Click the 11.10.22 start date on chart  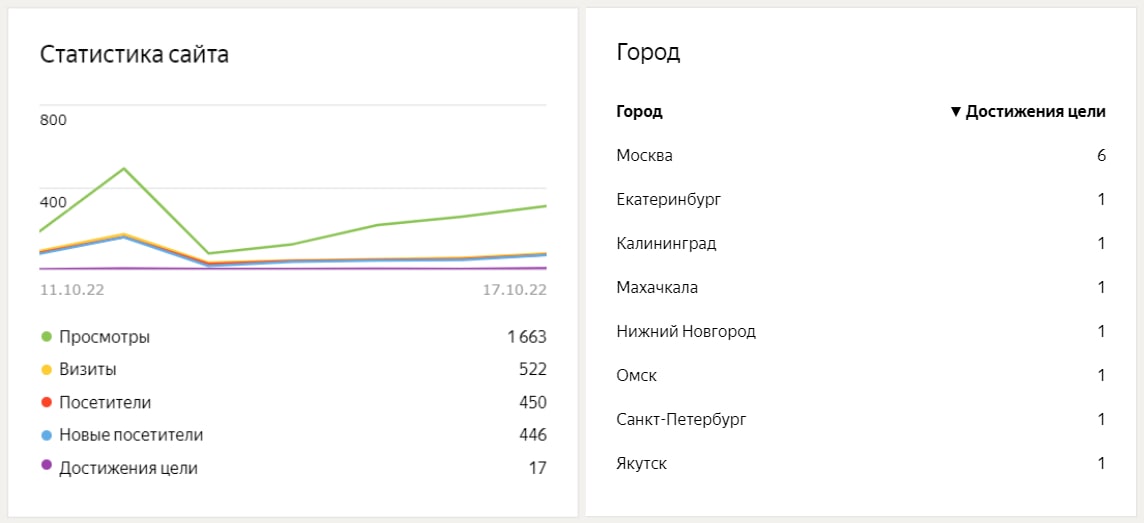(x=72, y=290)
